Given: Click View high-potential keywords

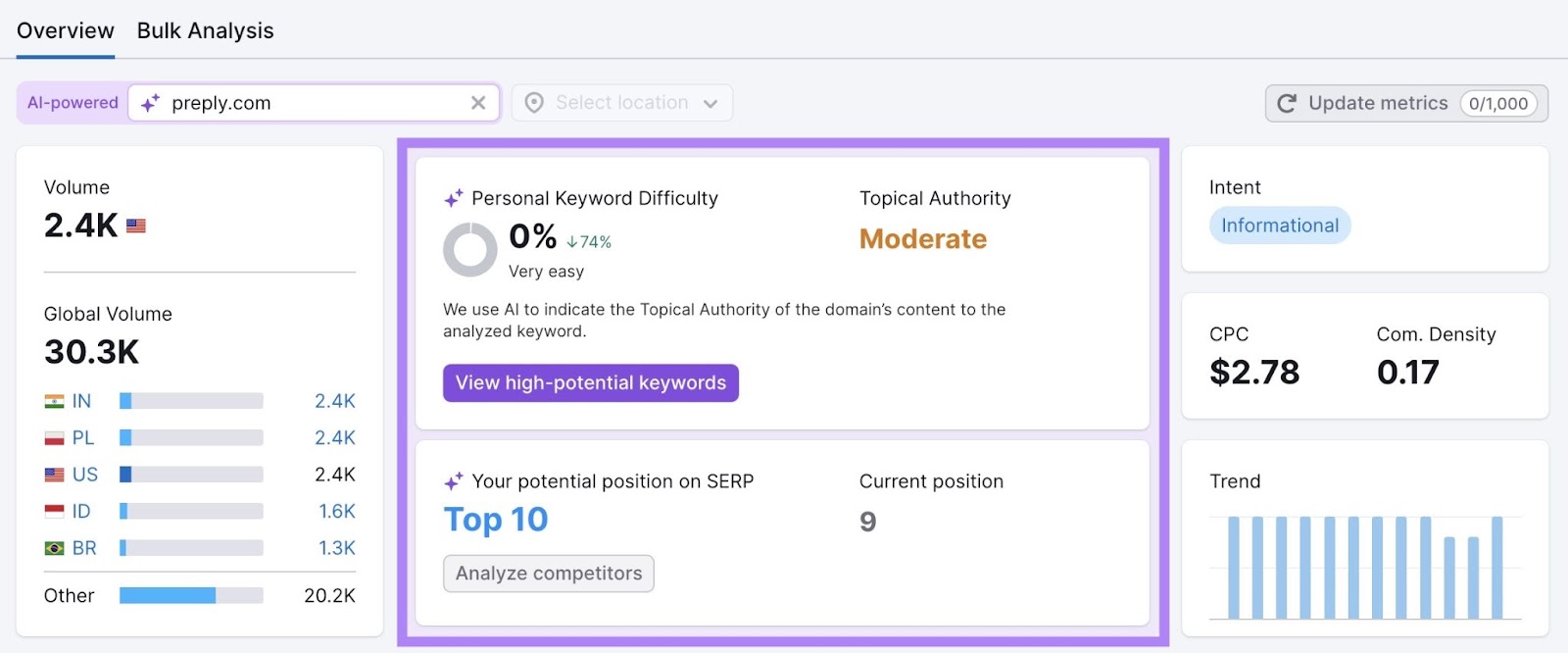Looking at the screenshot, I should (x=591, y=382).
